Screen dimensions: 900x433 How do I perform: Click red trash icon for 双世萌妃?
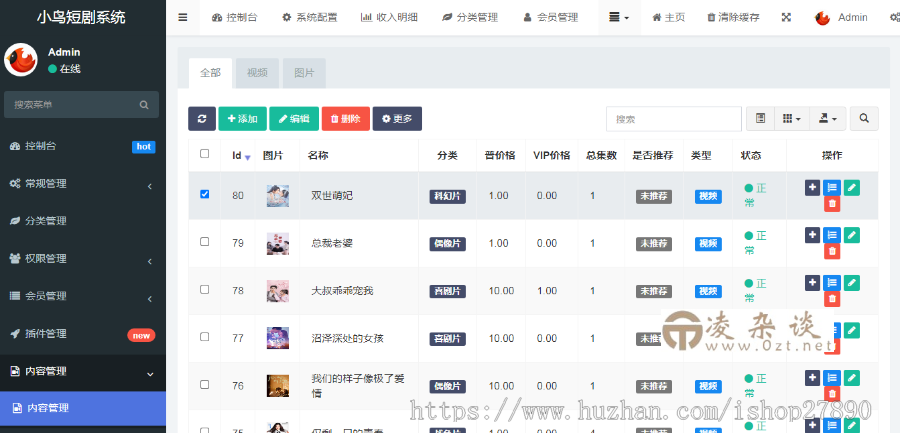(x=832, y=204)
